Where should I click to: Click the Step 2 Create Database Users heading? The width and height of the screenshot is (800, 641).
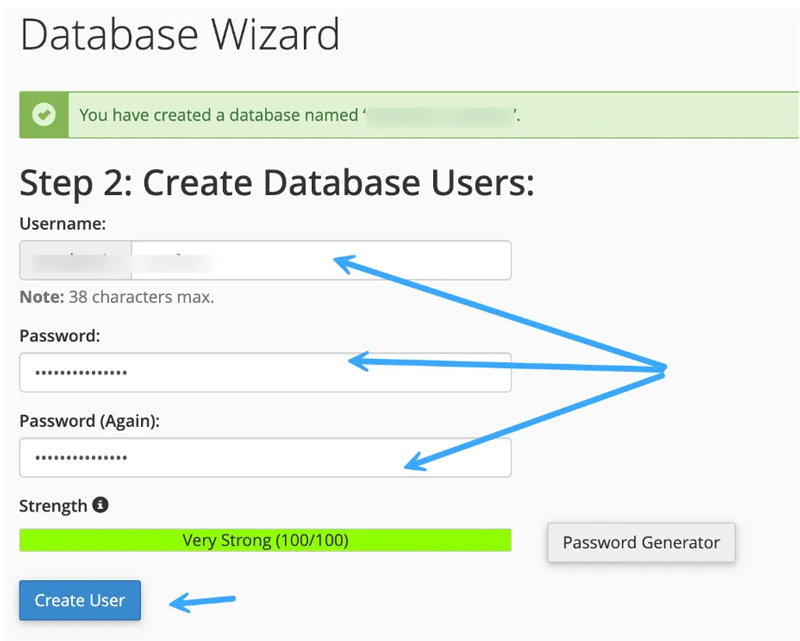click(x=277, y=183)
